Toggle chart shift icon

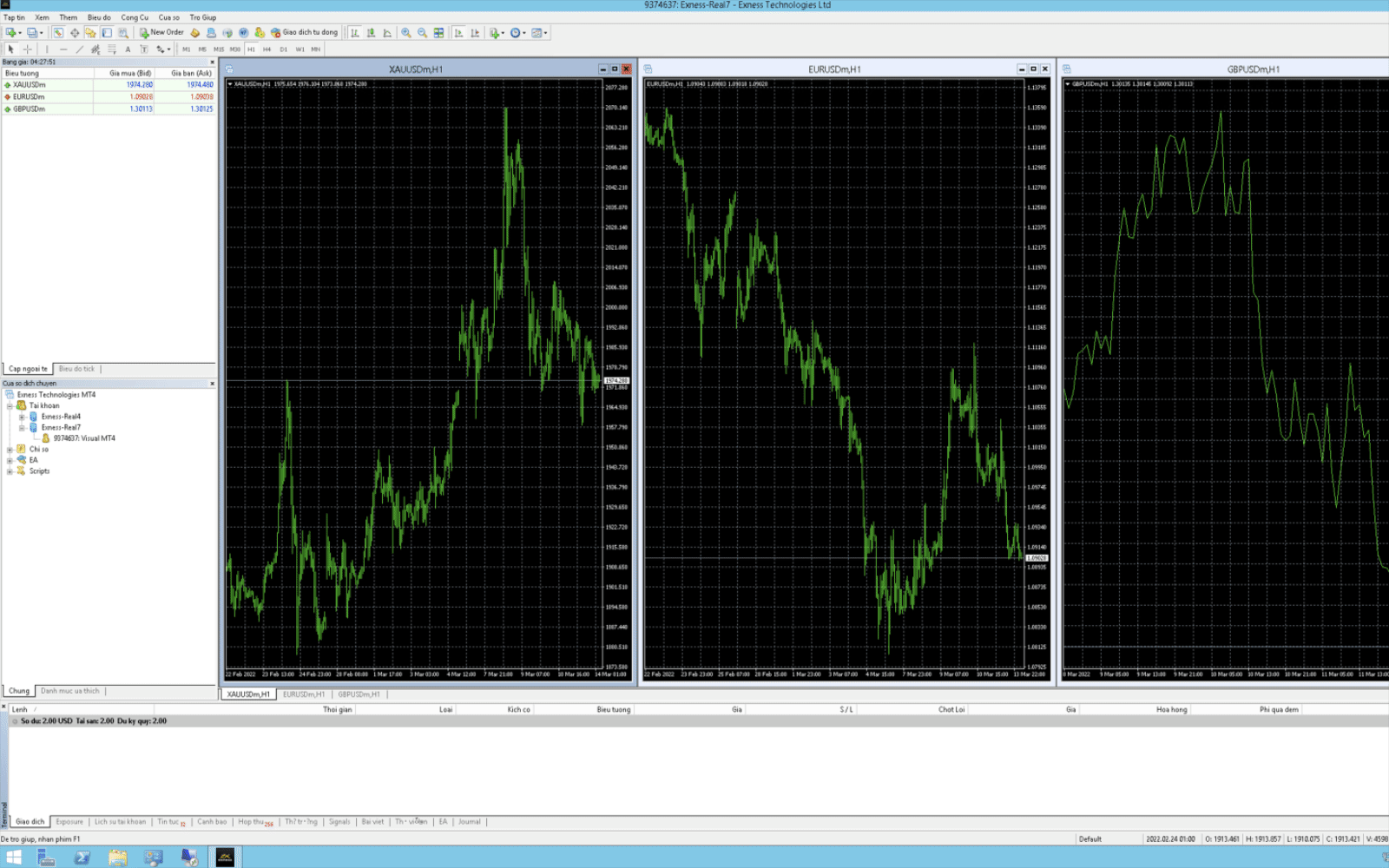pyautogui.click(x=475, y=32)
